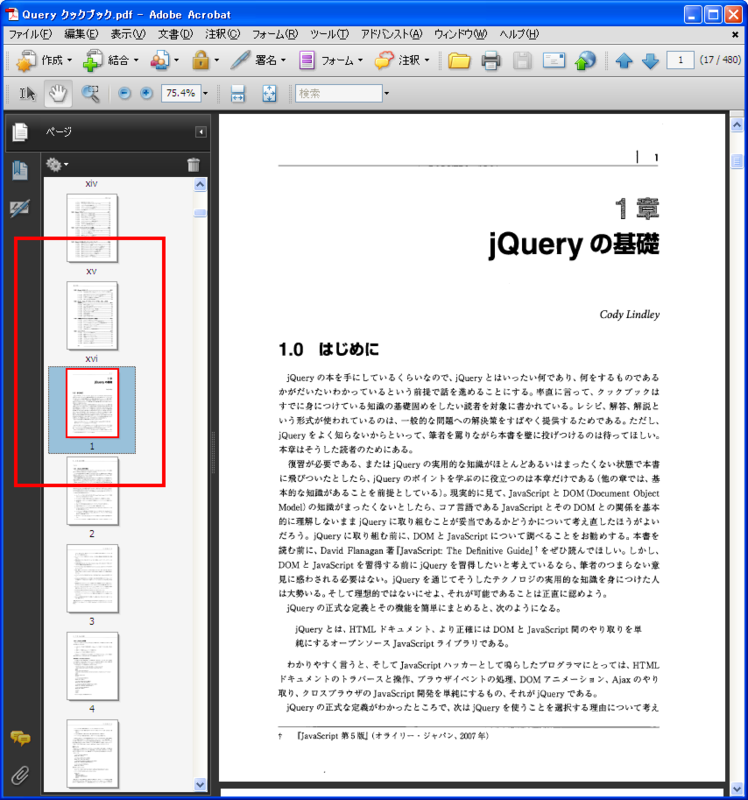Image resolution: width=748 pixels, height=800 pixels.
Task: Open the Comments panel icon
Action: point(20,738)
